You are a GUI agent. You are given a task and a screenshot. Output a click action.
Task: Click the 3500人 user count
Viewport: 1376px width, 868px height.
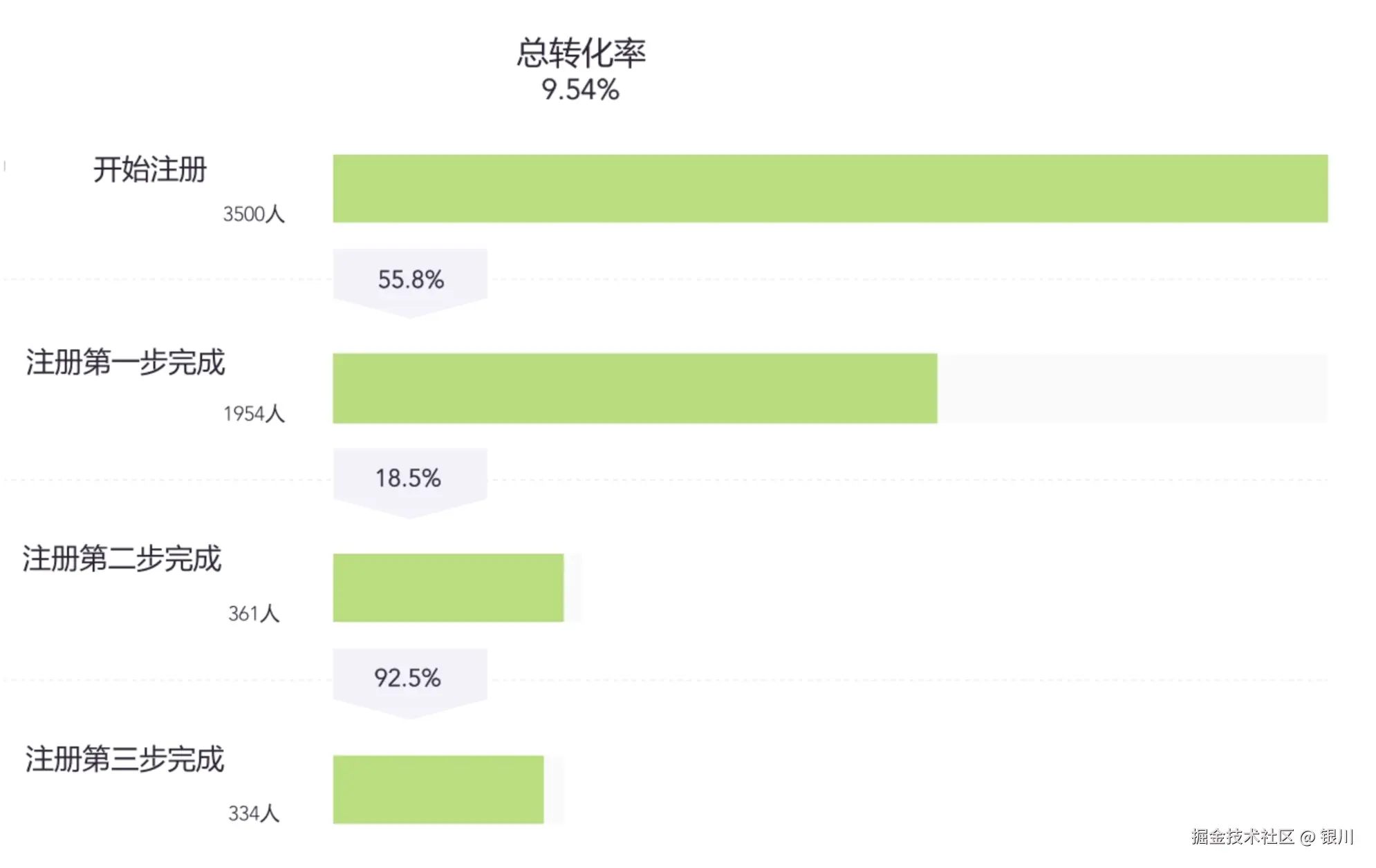254,214
